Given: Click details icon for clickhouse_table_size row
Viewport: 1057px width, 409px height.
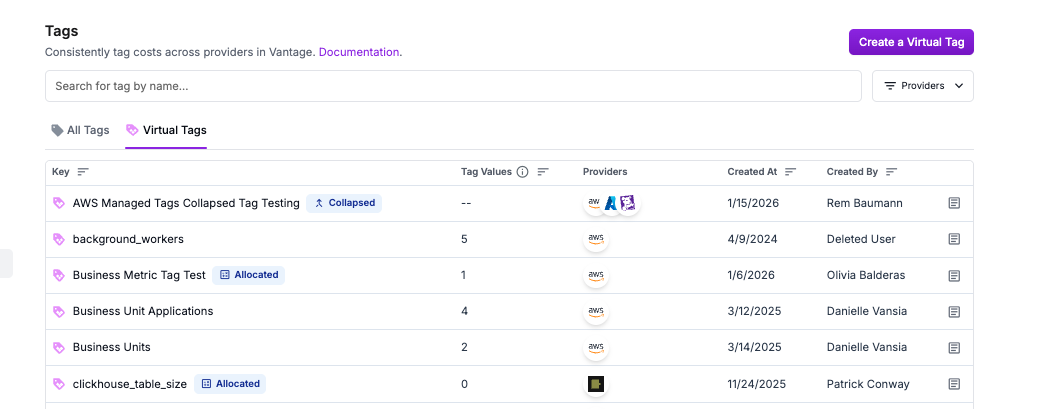Looking at the screenshot, I should click(954, 384).
